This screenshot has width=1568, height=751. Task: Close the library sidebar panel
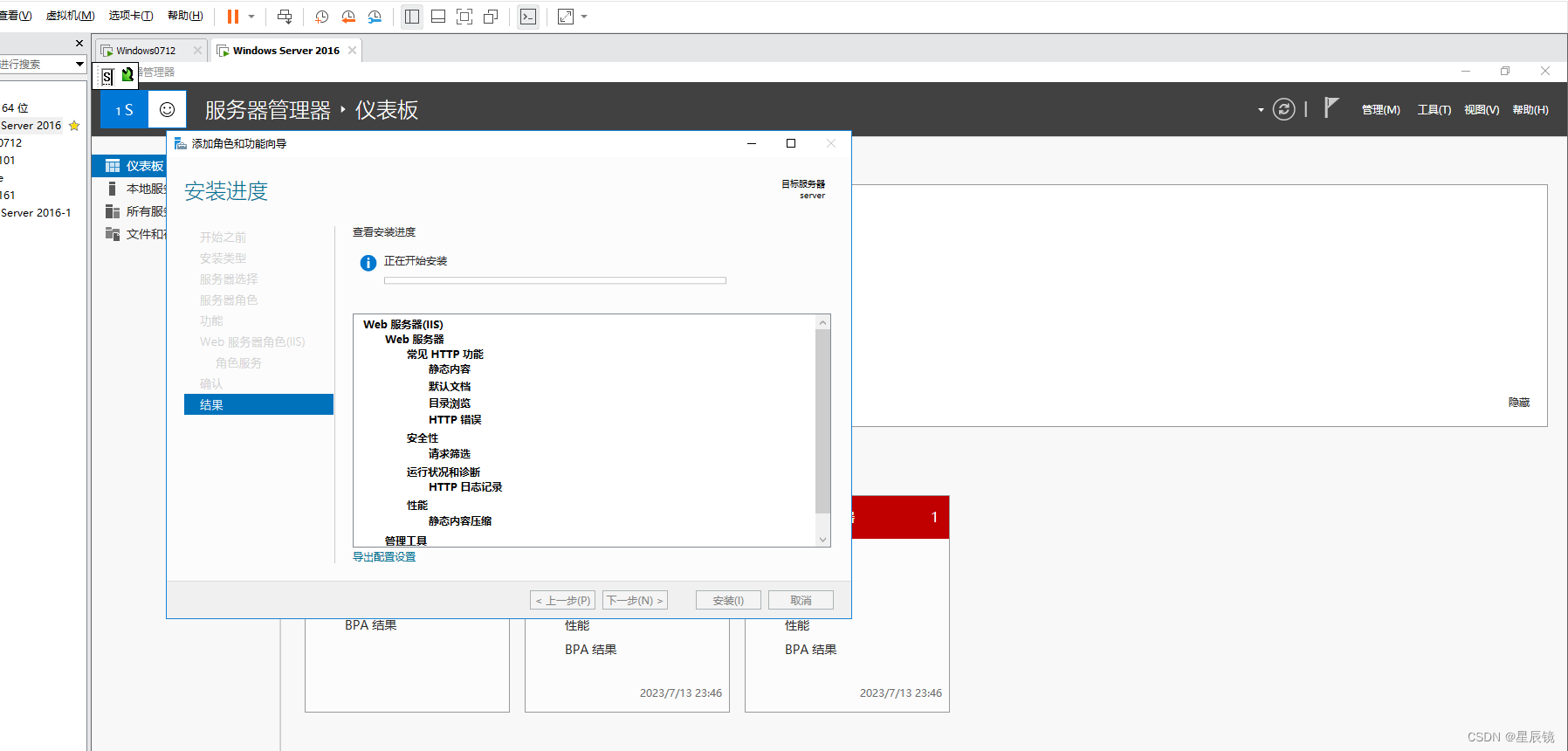coord(79,43)
